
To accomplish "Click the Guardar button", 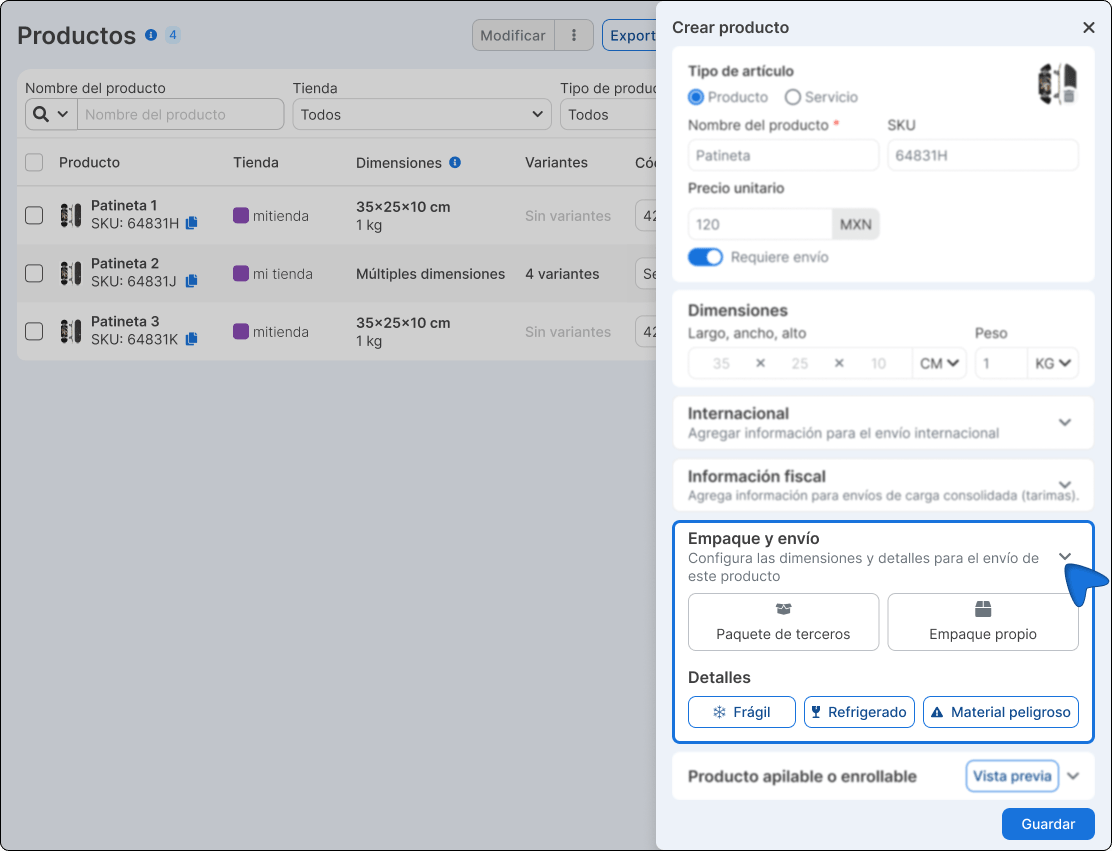I will click(x=1047, y=824).
